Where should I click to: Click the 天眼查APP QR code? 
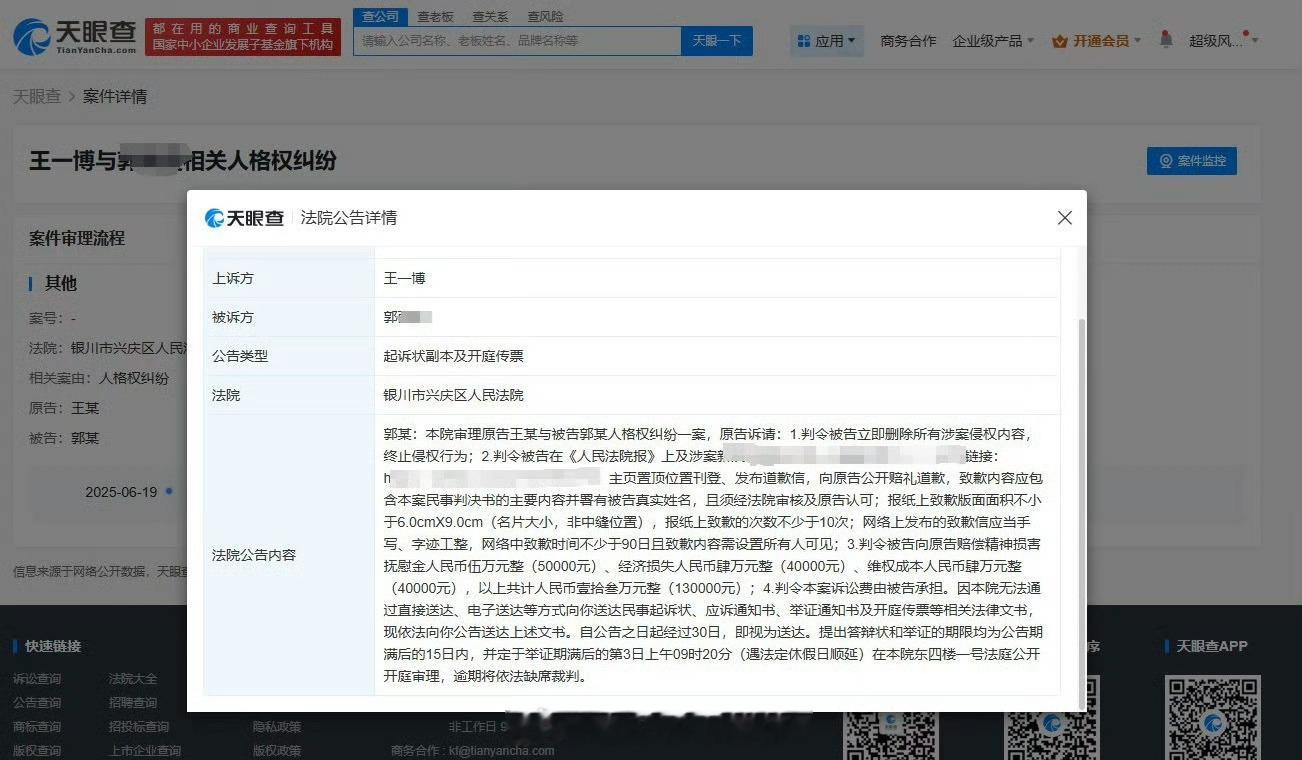pos(1214,718)
